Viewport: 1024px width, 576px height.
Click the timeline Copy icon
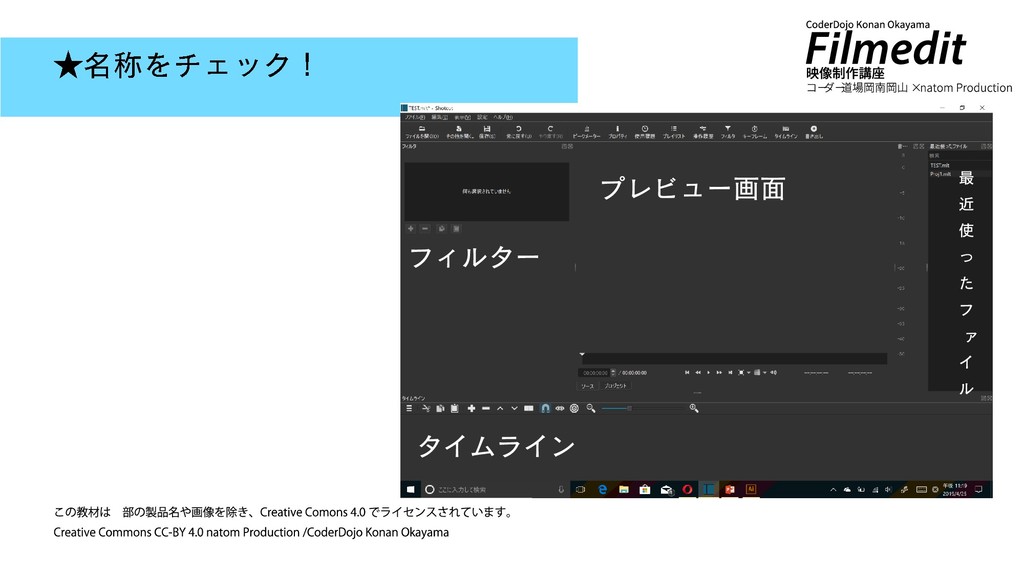440,408
